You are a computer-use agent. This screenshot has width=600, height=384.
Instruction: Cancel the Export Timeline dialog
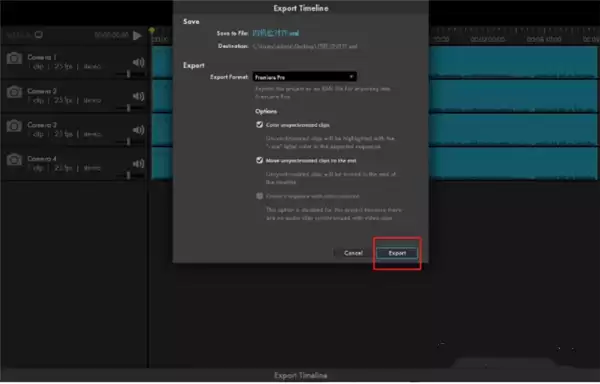pyautogui.click(x=353, y=253)
